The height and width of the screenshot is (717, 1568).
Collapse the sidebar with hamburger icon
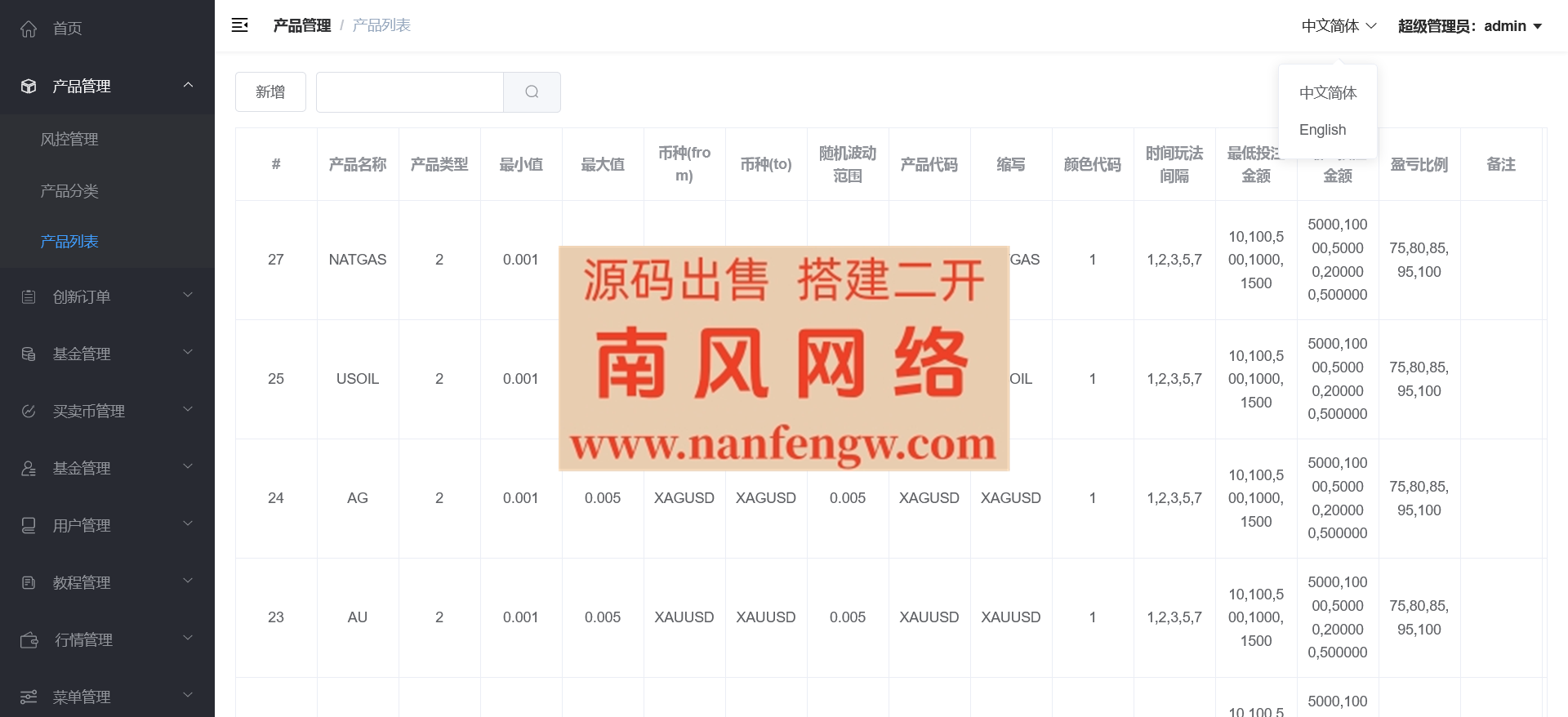(240, 25)
